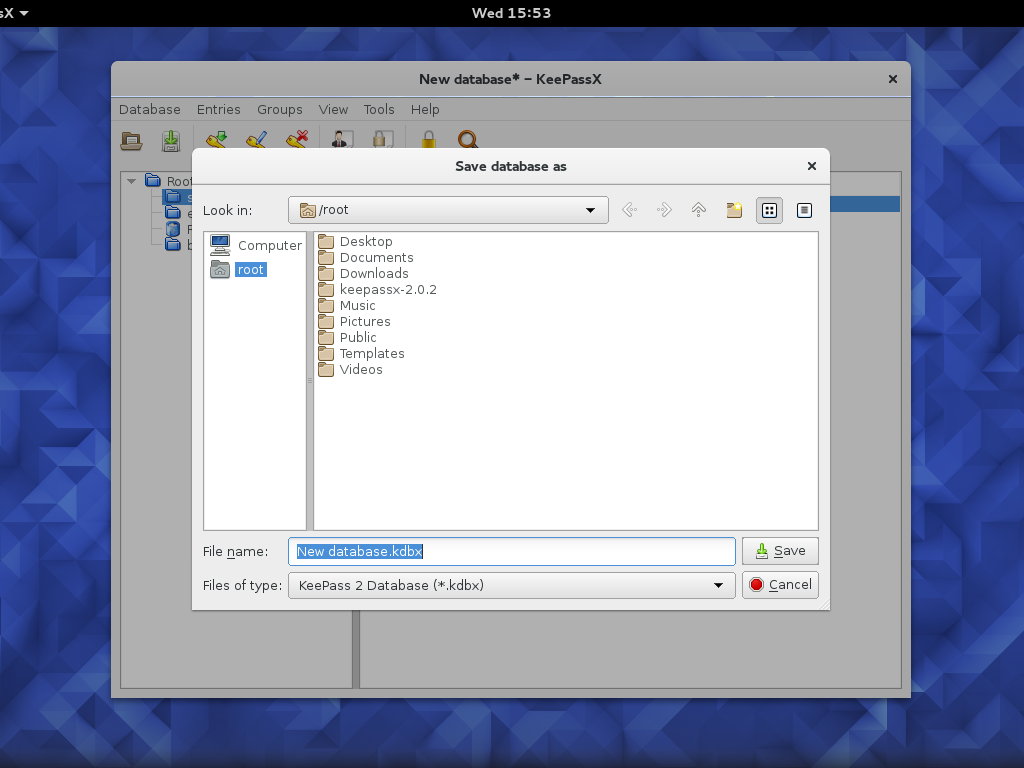Click the system clock Wed 15:53

[x=511, y=13]
